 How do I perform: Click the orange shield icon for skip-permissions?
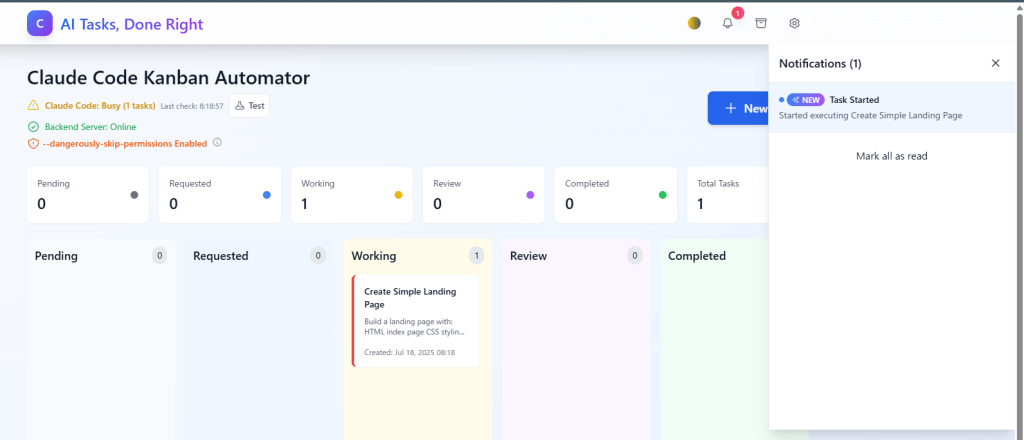[33, 143]
